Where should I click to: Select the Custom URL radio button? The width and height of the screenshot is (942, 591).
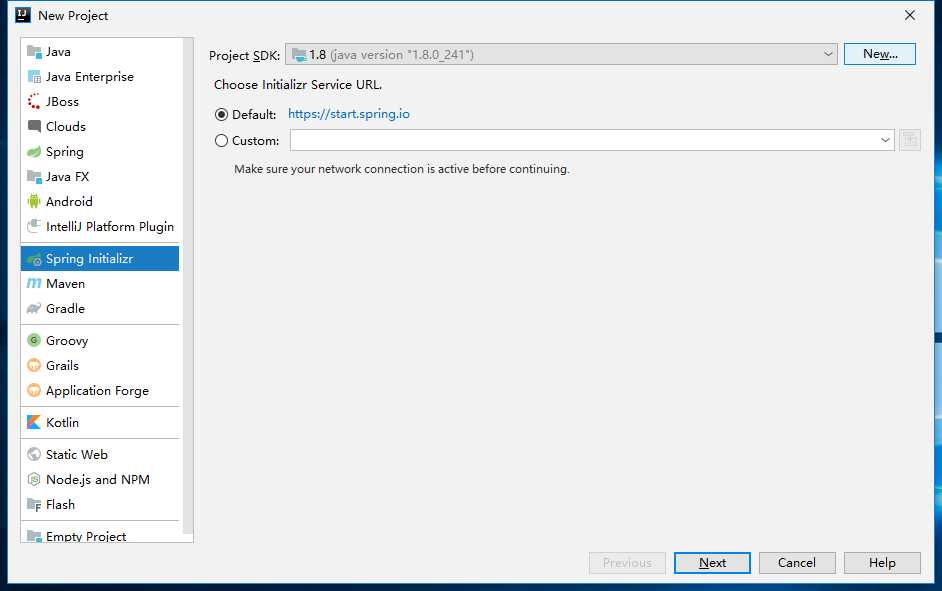(x=222, y=141)
